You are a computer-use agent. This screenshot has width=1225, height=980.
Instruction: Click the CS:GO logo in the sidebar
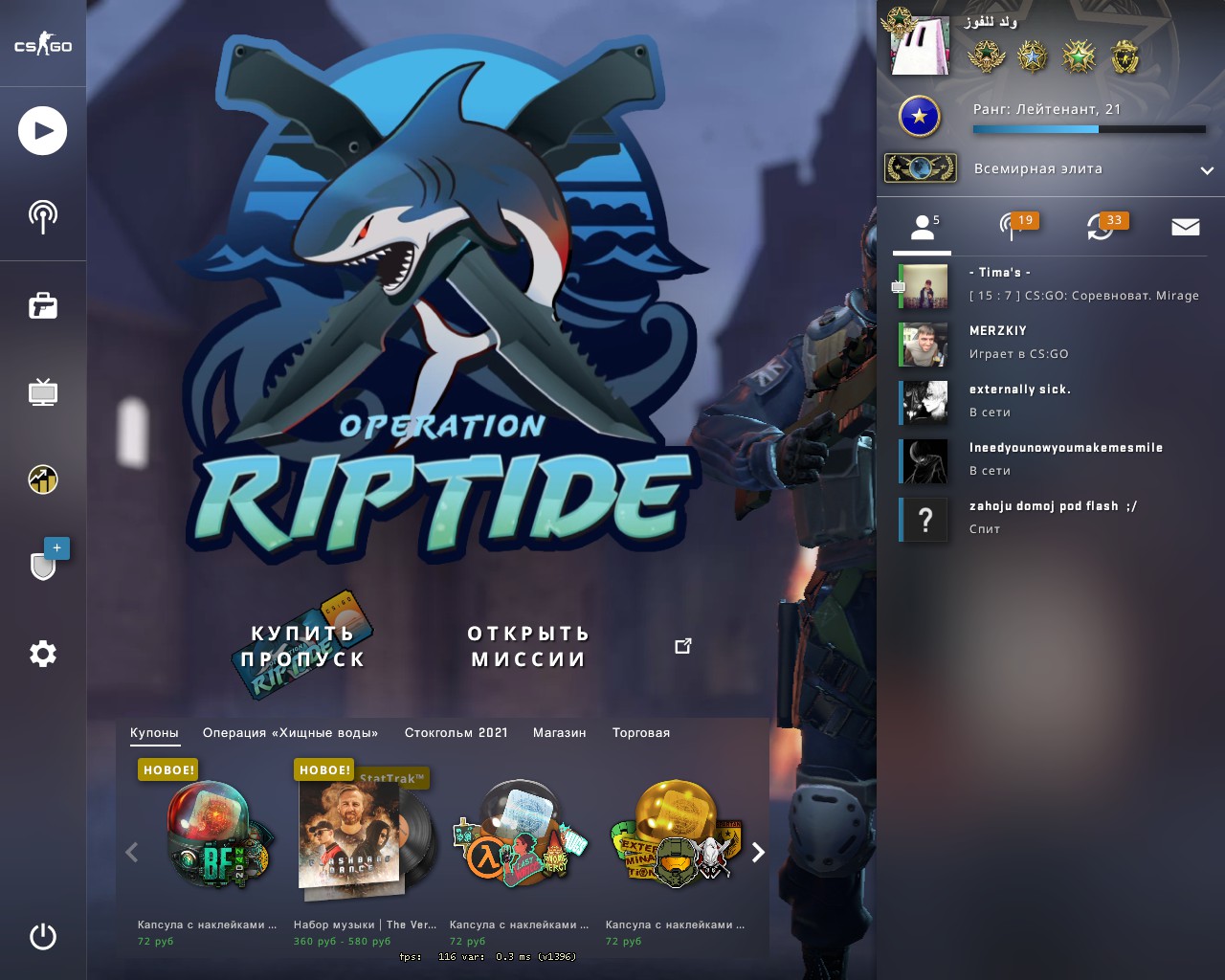click(43, 45)
